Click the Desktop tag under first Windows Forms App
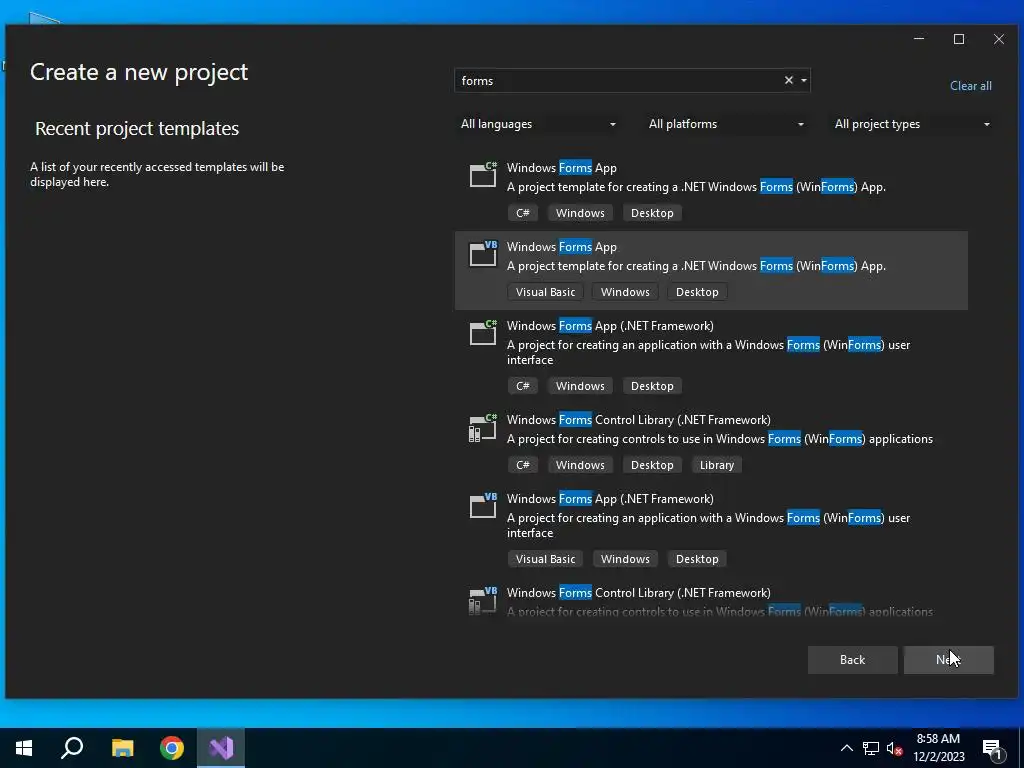The height and width of the screenshot is (768, 1024). coord(652,213)
